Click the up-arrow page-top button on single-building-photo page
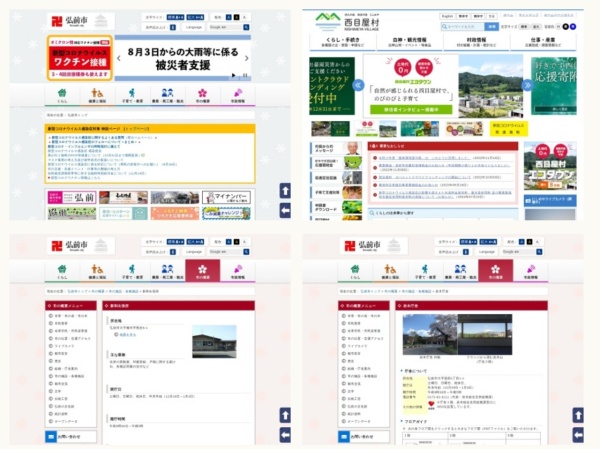 pos(285,415)
